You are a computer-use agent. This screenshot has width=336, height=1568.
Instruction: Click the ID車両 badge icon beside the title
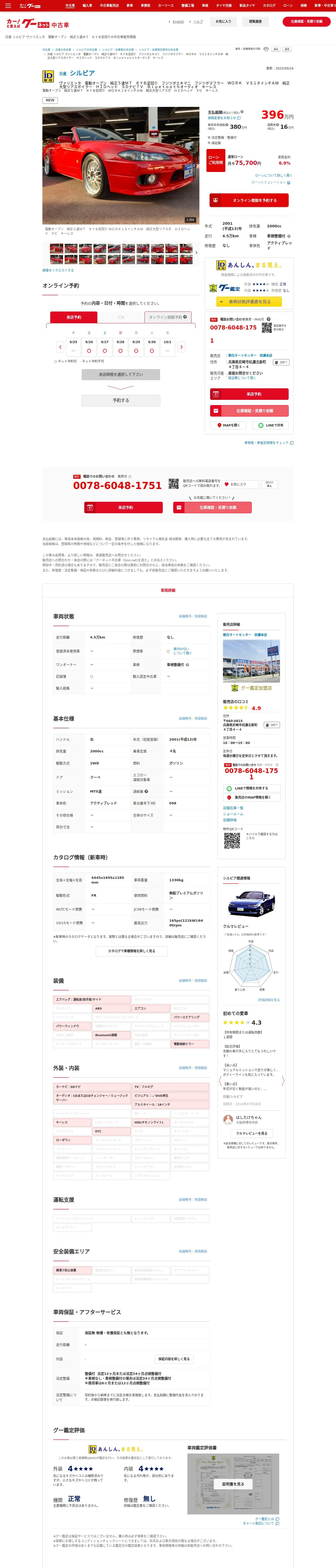click(48, 76)
